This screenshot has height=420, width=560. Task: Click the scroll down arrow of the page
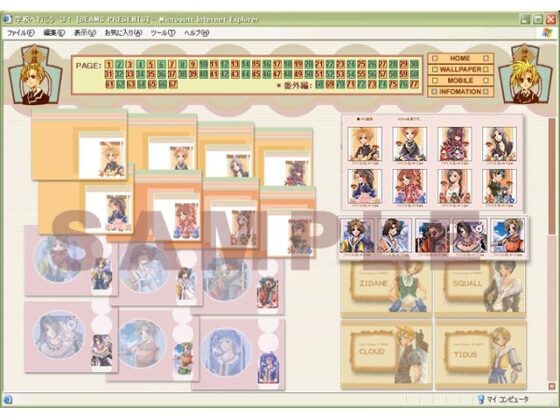click(x=551, y=386)
